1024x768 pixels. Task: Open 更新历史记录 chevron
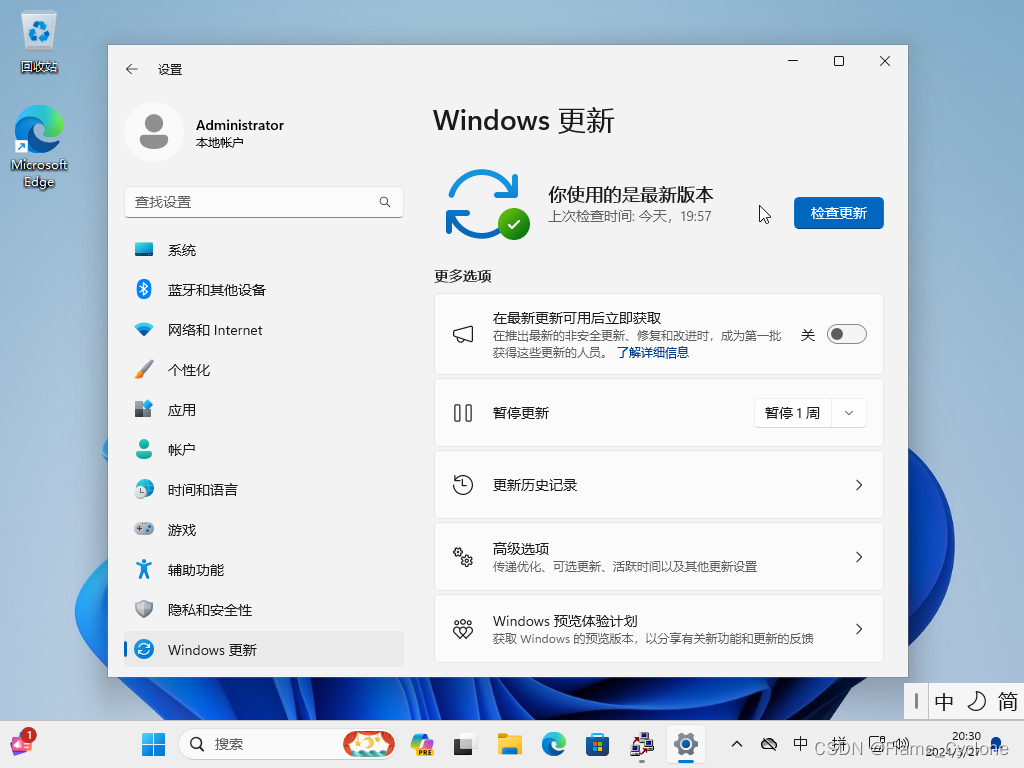pos(859,485)
